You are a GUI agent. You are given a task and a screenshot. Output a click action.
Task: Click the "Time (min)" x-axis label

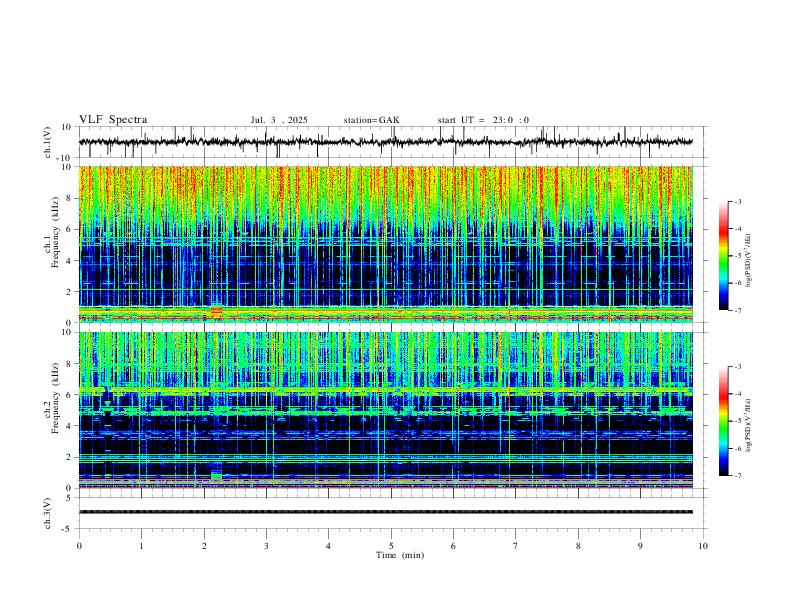(x=400, y=555)
